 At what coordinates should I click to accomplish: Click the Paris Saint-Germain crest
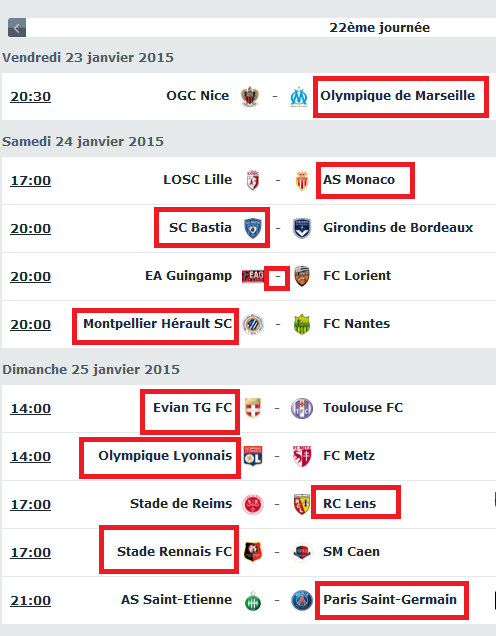(x=302, y=600)
